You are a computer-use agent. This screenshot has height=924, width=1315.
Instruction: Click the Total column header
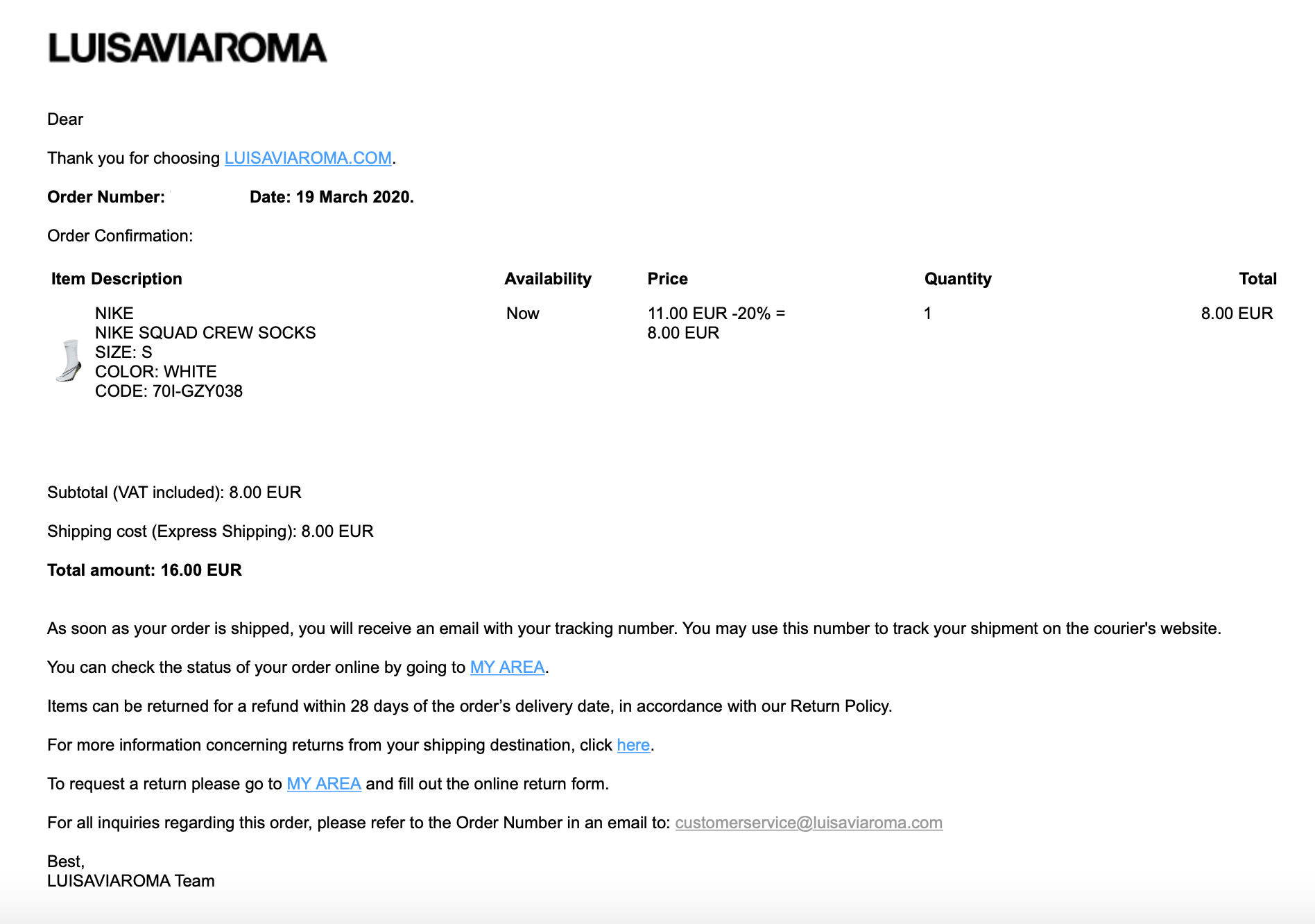(x=1257, y=279)
